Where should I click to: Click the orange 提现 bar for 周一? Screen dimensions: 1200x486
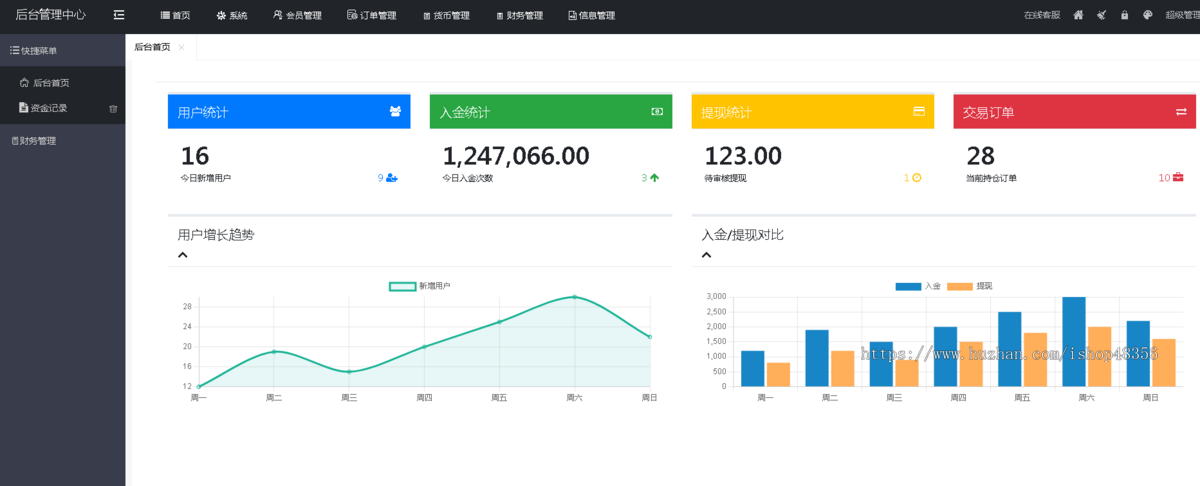point(778,375)
